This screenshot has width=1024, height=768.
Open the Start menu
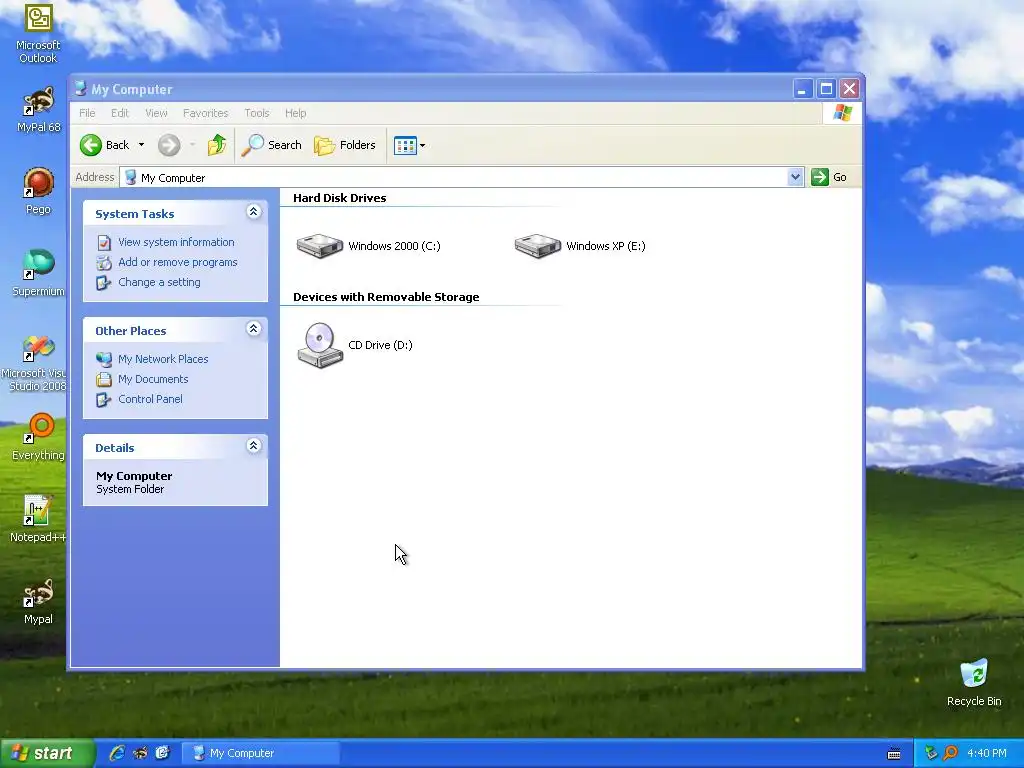(x=47, y=753)
